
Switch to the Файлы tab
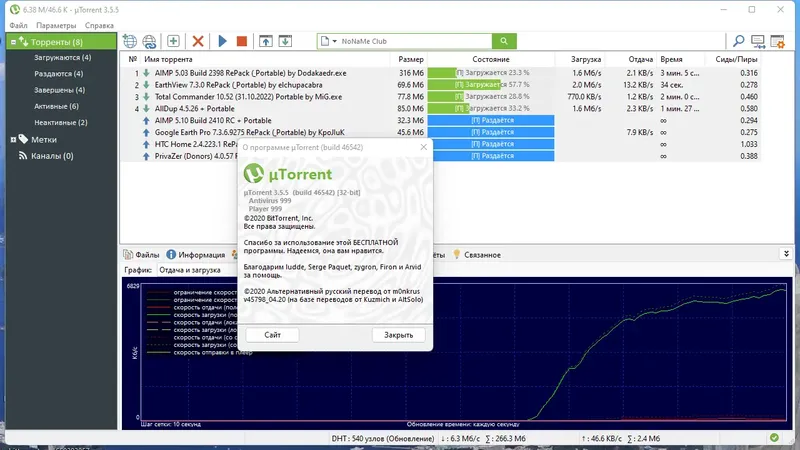tap(142, 255)
